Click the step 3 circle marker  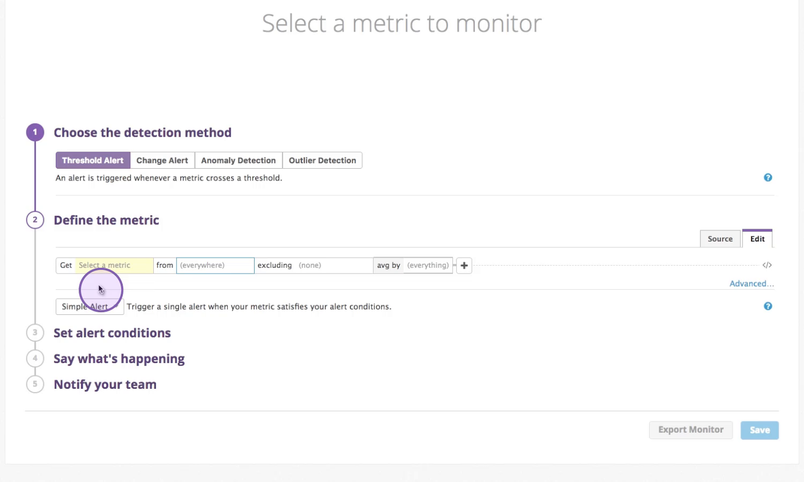[35, 333]
